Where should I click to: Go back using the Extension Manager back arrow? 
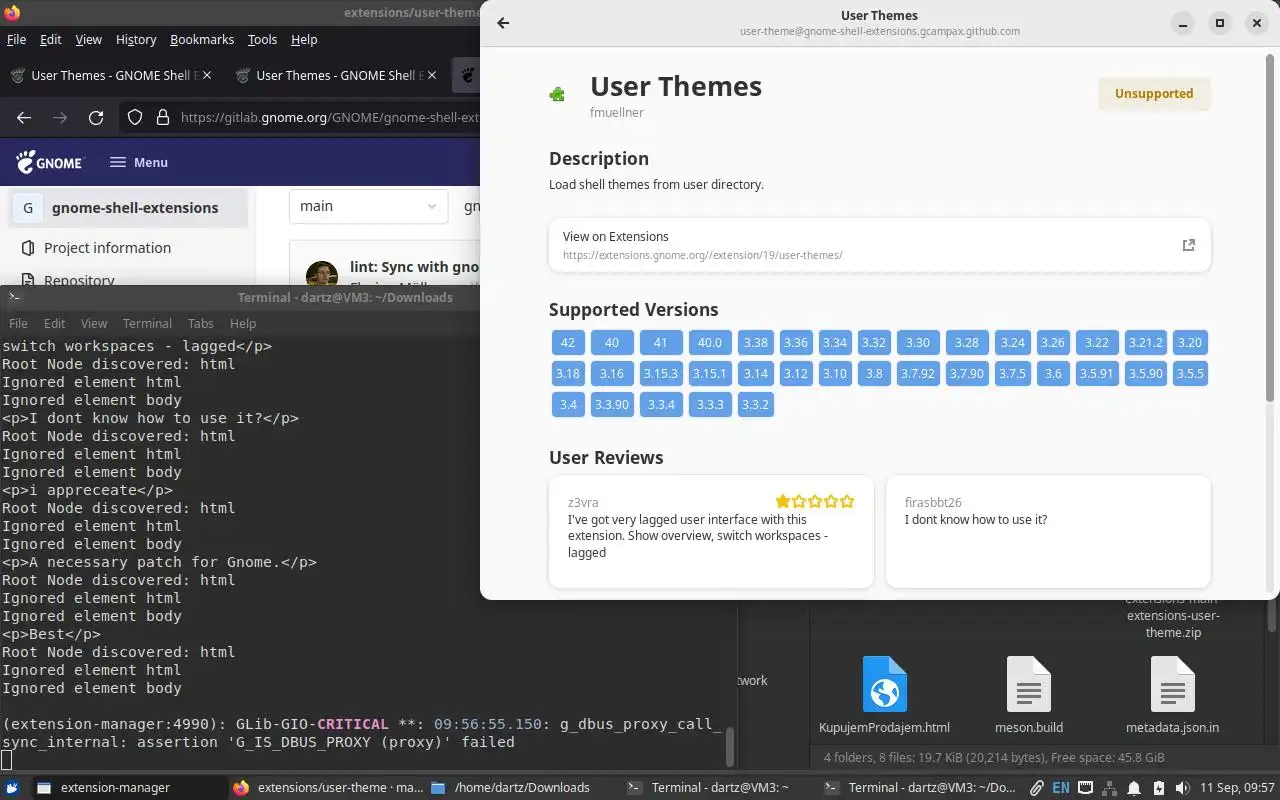pos(503,23)
